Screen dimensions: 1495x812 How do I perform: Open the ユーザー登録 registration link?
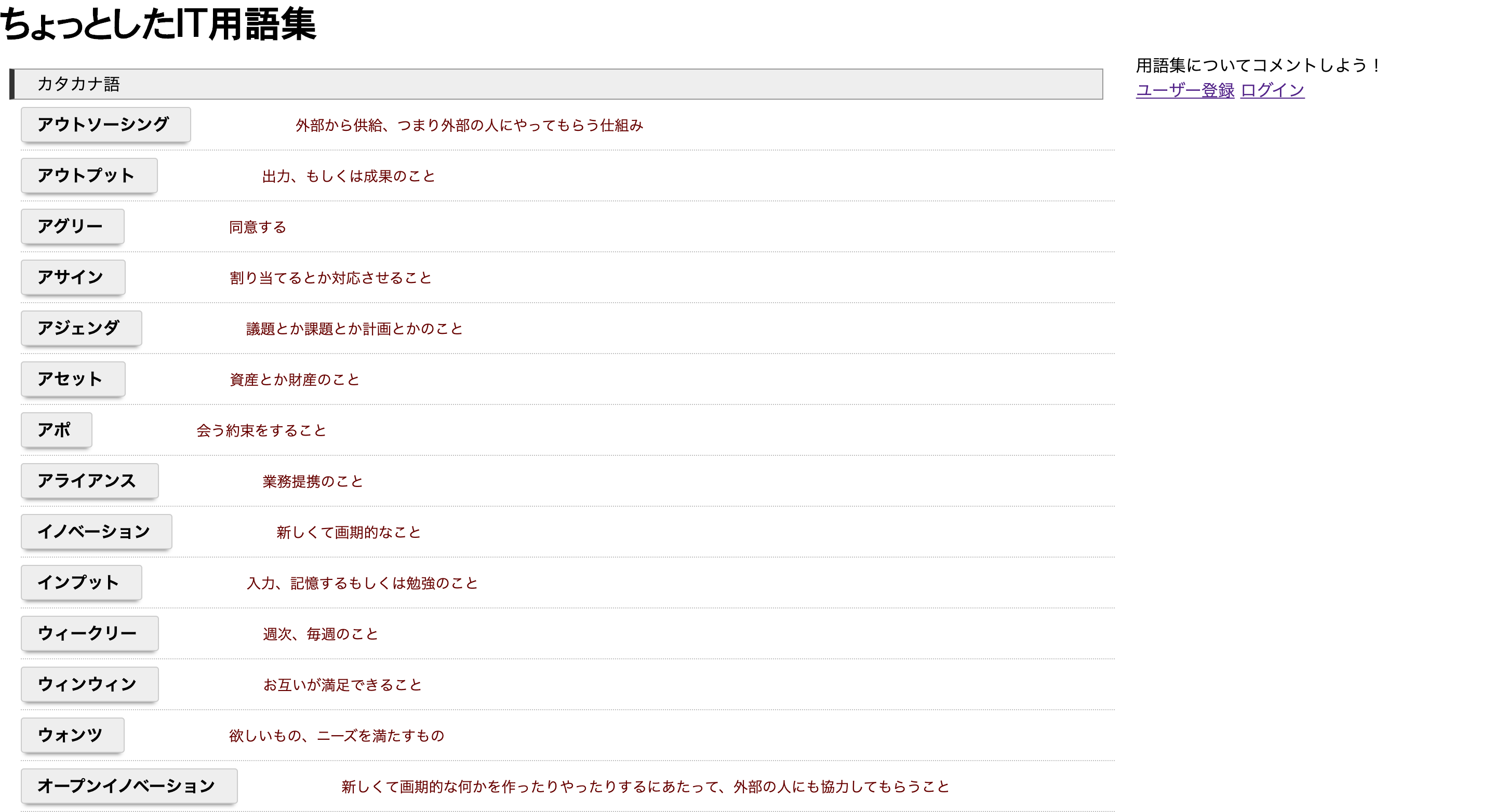click(1184, 90)
